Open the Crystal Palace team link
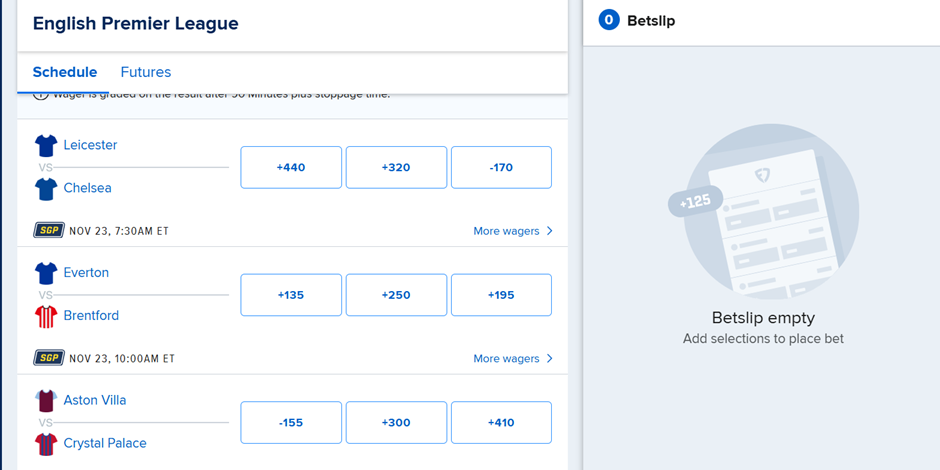The width and height of the screenshot is (940, 470). pos(105,444)
